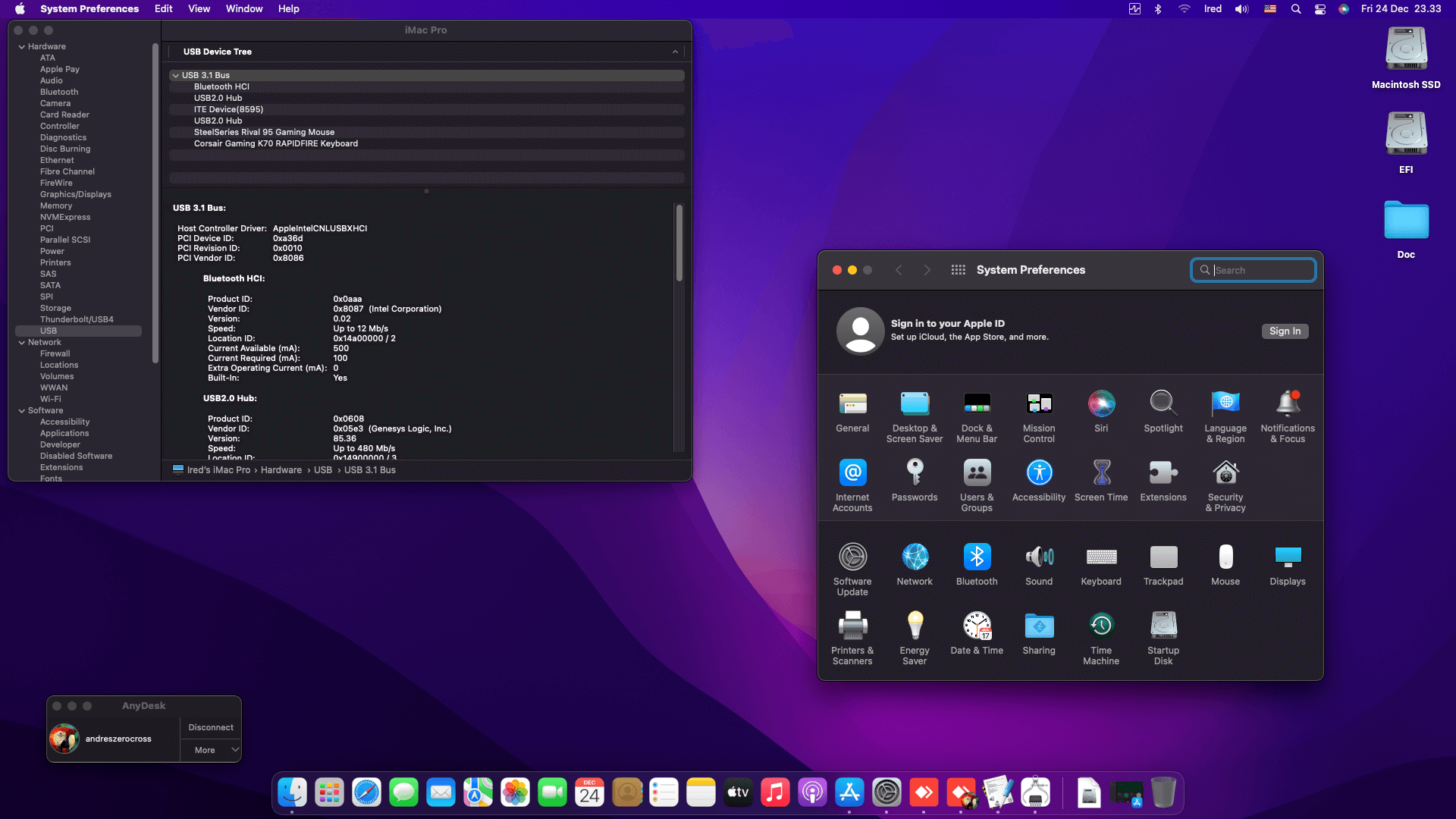
Task: Open Language & Region preferences
Action: 1225,417
